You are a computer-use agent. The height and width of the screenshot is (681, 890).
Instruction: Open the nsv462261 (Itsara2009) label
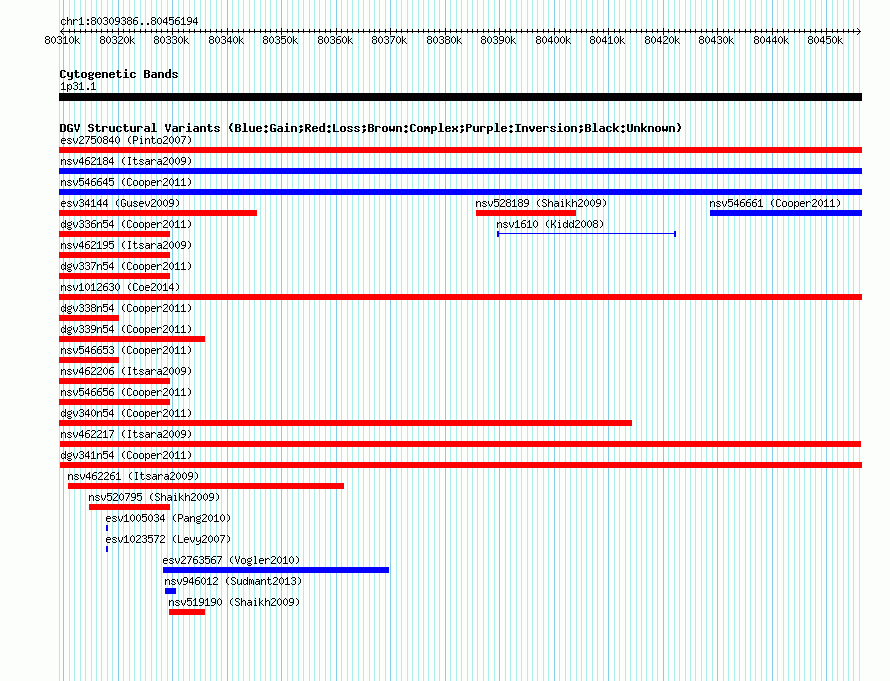click(133, 476)
